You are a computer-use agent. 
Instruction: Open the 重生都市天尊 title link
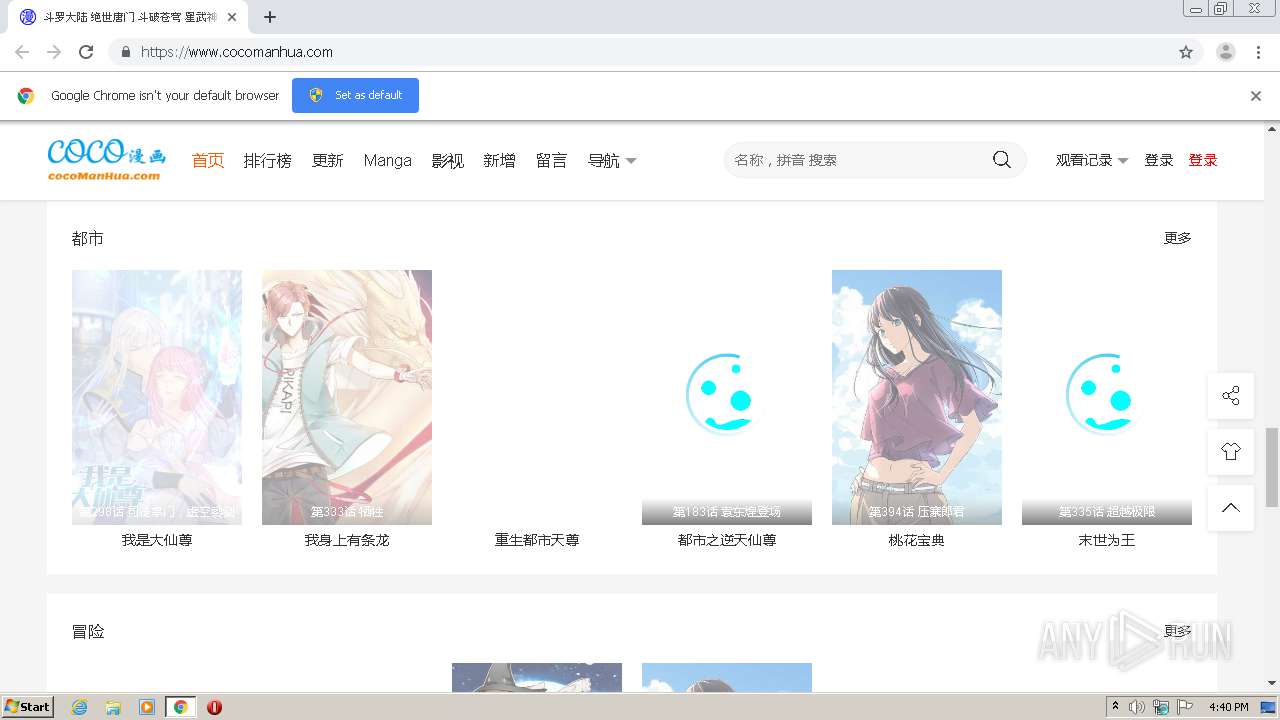537,540
